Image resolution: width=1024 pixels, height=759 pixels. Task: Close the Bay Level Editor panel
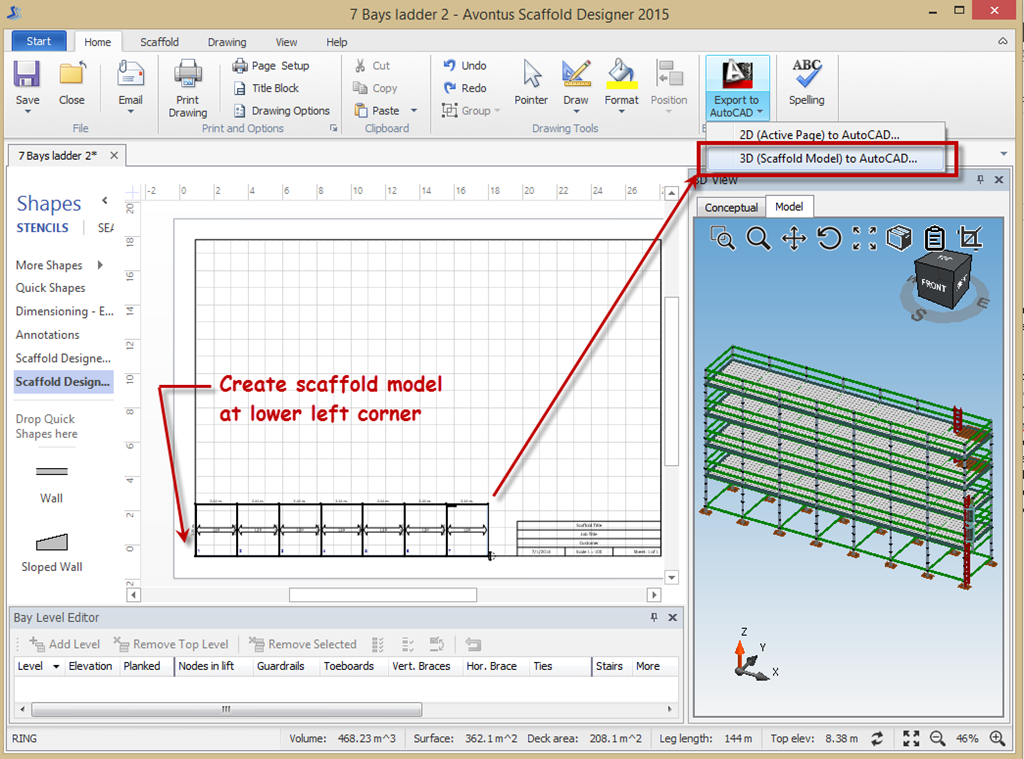673,617
